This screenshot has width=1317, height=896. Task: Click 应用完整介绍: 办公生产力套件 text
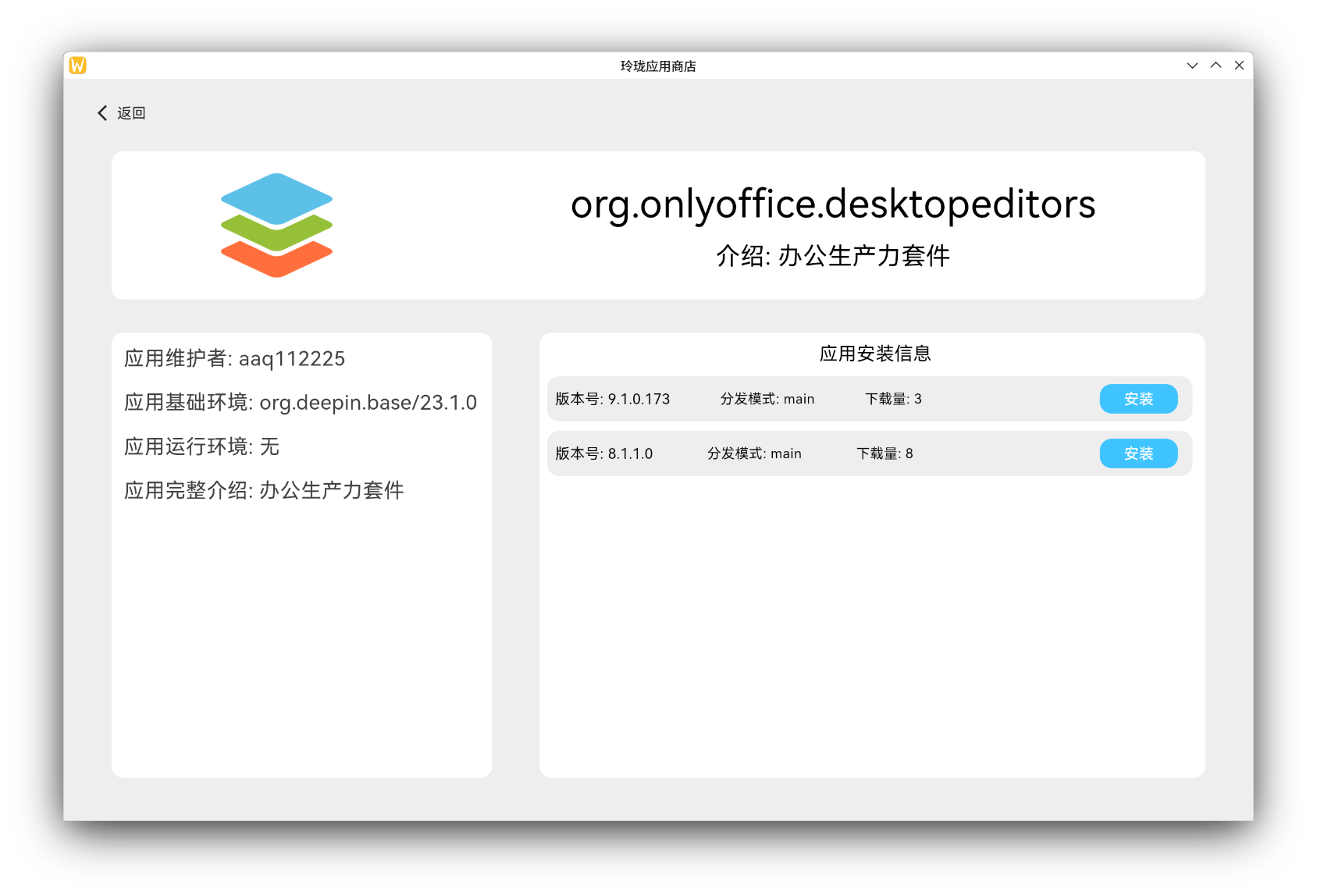[x=264, y=490]
